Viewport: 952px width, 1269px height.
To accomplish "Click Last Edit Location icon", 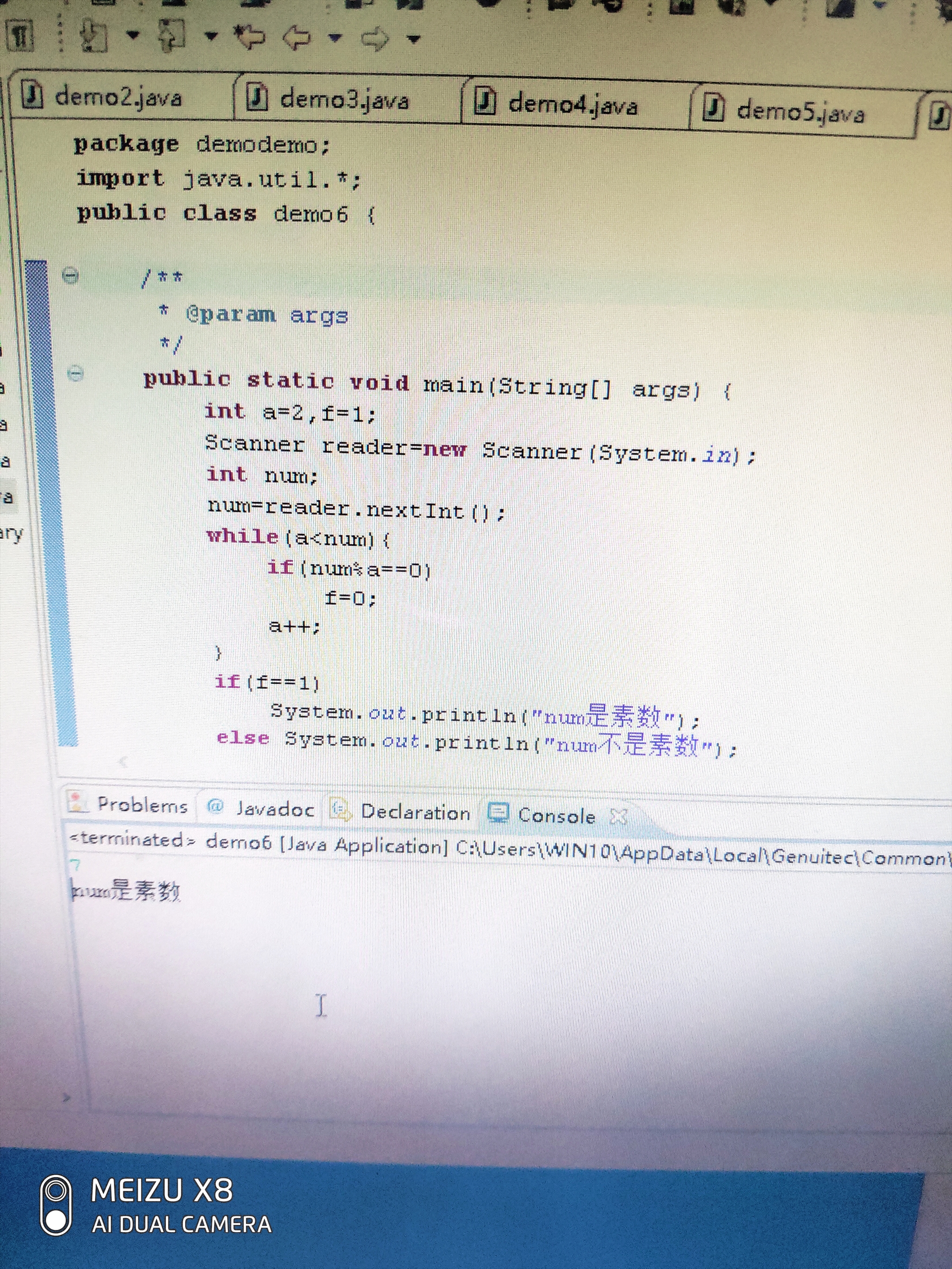I will point(250,37).
